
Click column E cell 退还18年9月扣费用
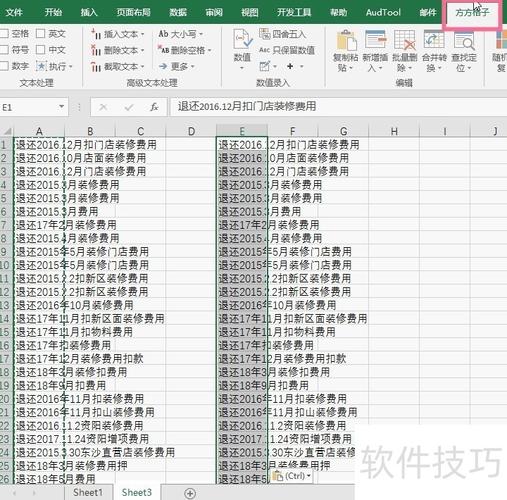242,385
